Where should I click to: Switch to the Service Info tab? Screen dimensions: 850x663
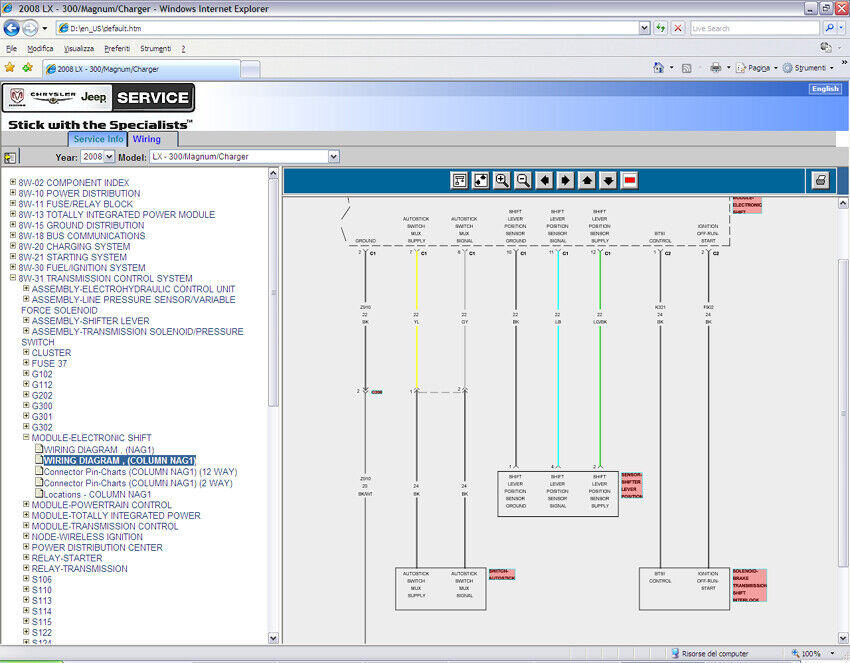[x=98, y=139]
